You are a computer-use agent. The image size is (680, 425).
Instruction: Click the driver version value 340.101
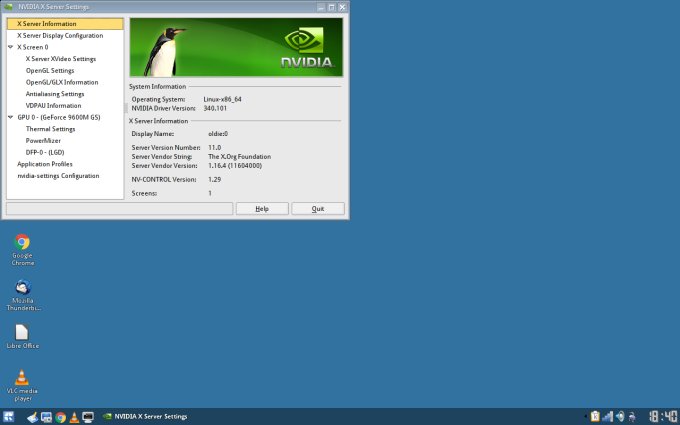click(x=215, y=108)
